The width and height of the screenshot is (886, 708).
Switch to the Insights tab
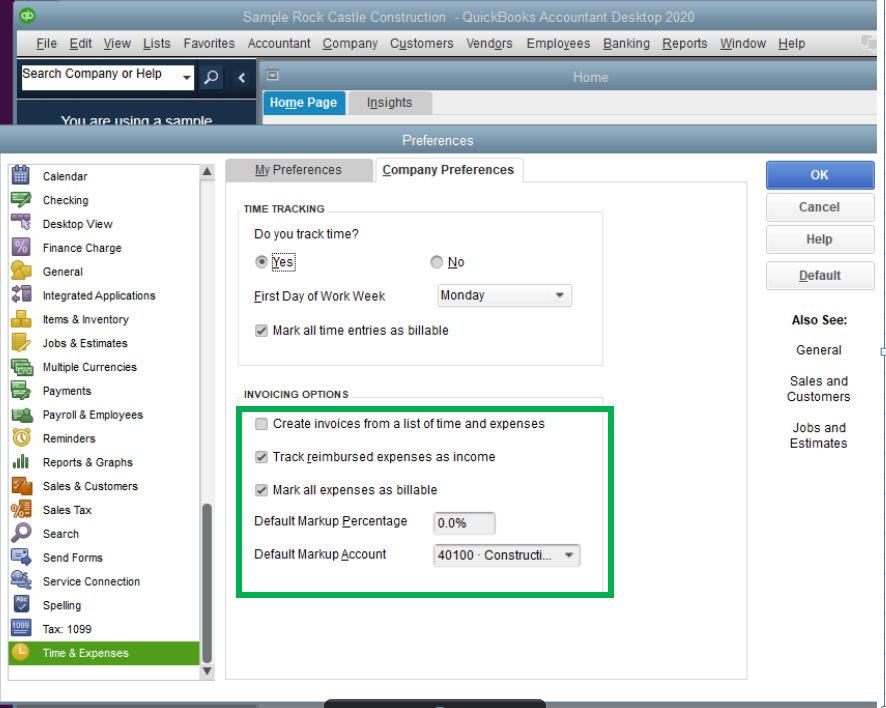[x=389, y=103]
